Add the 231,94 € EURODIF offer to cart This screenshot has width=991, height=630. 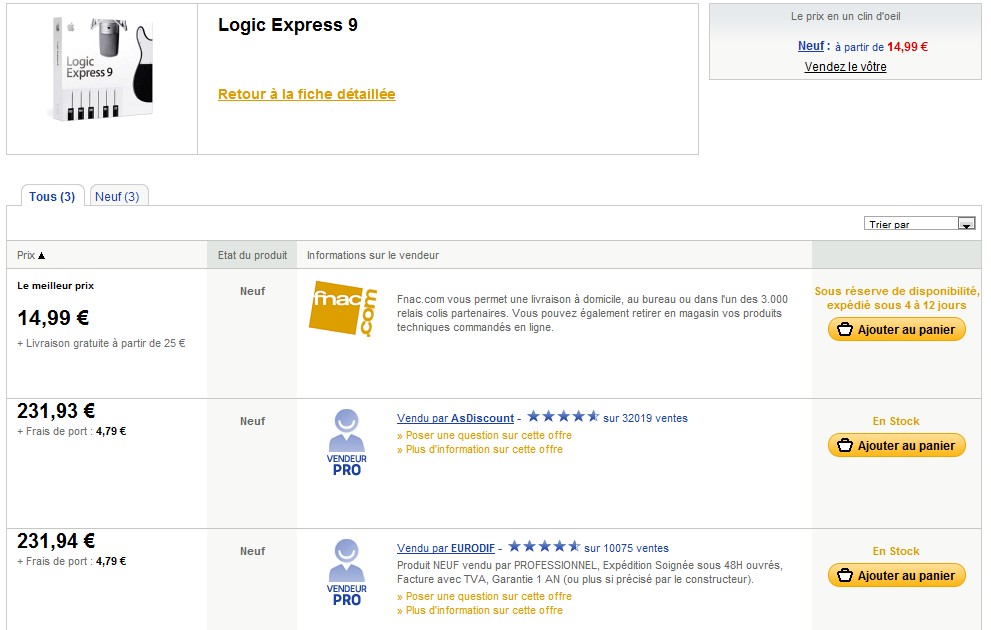(x=897, y=576)
